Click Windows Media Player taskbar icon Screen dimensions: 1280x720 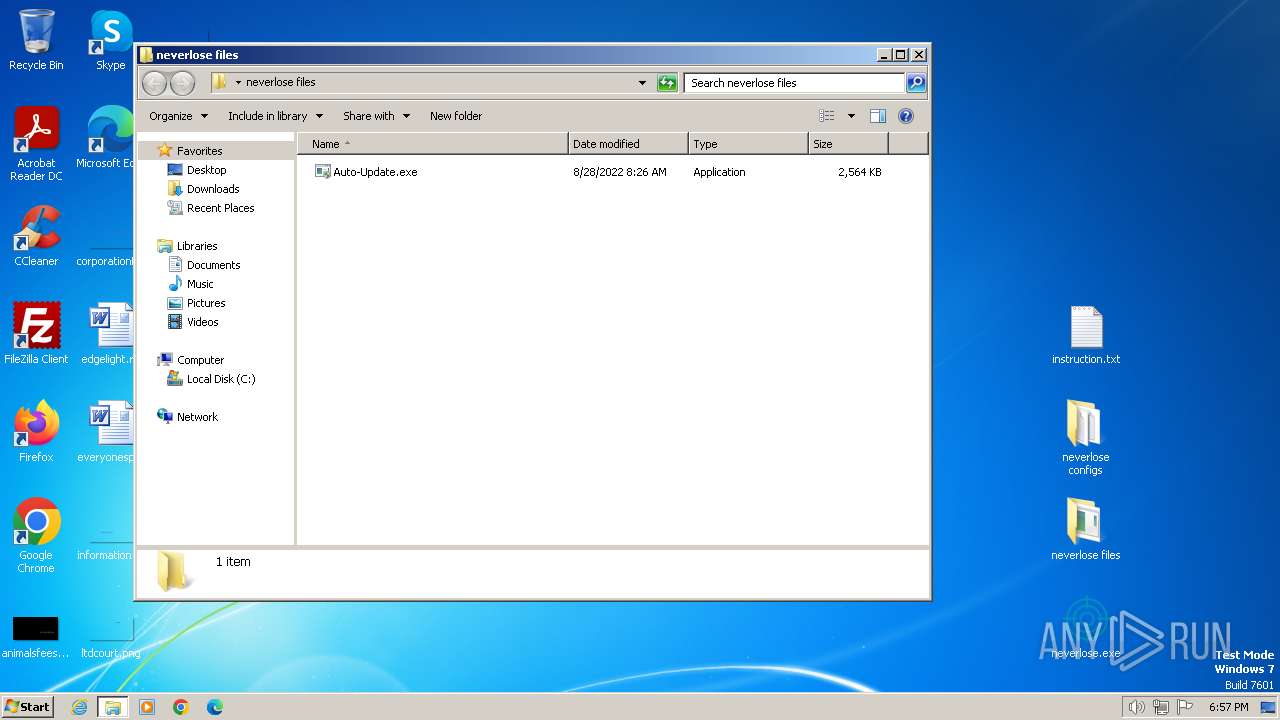[147, 707]
